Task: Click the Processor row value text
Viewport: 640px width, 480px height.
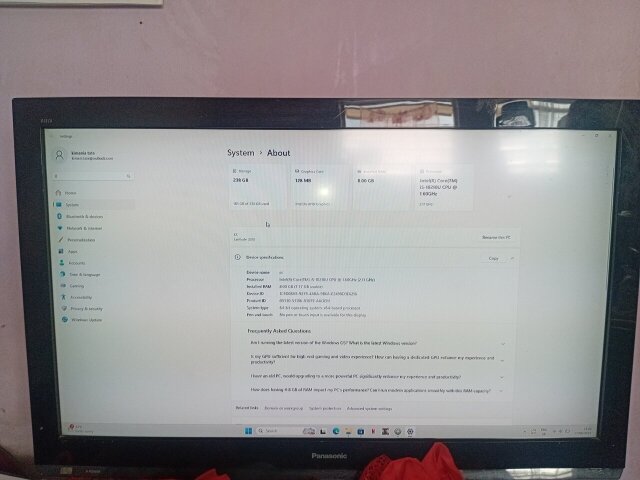Action: [x=327, y=280]
